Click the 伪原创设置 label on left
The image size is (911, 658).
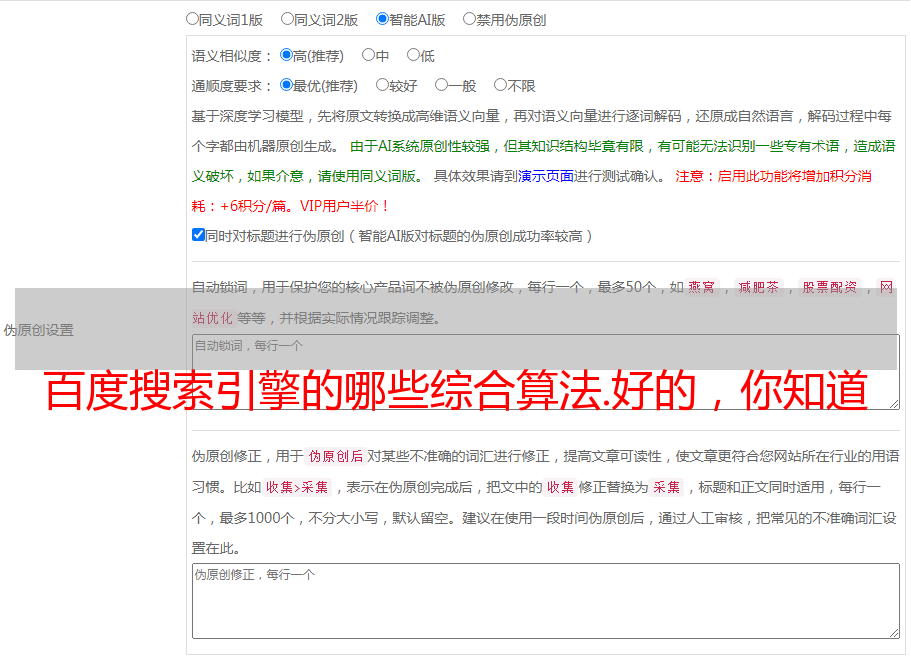pos(39,330)
